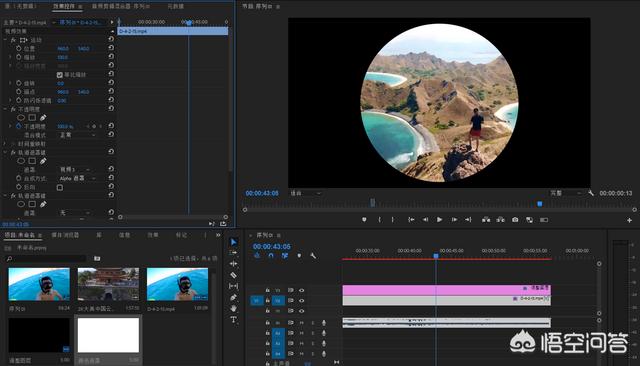Viewport: 640px width, 366px height.
Task: Select the Slip tool
Action: pos(233,286)
